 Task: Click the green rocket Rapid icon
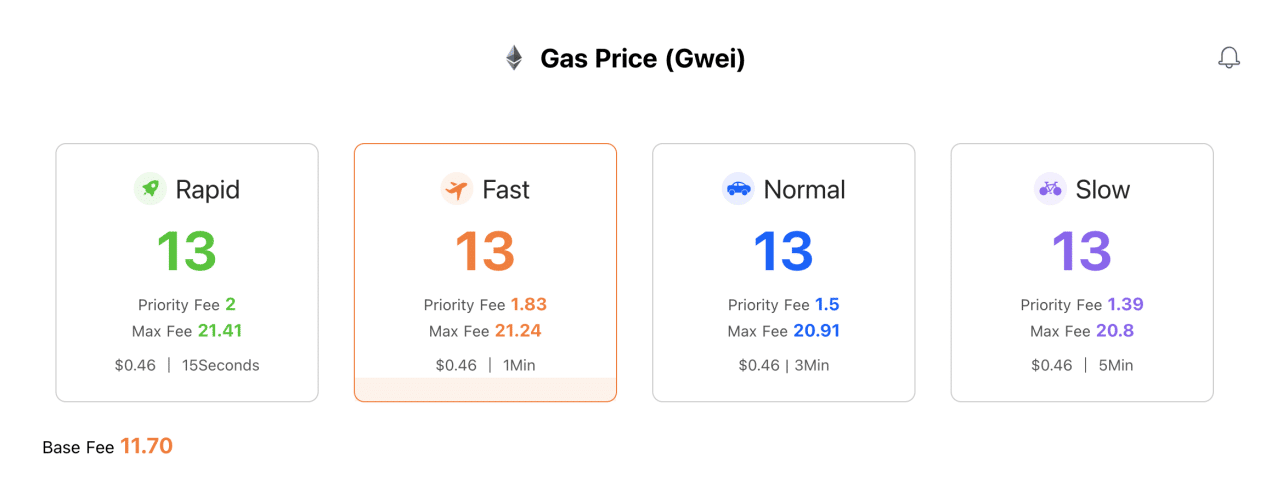click(150, 189)
